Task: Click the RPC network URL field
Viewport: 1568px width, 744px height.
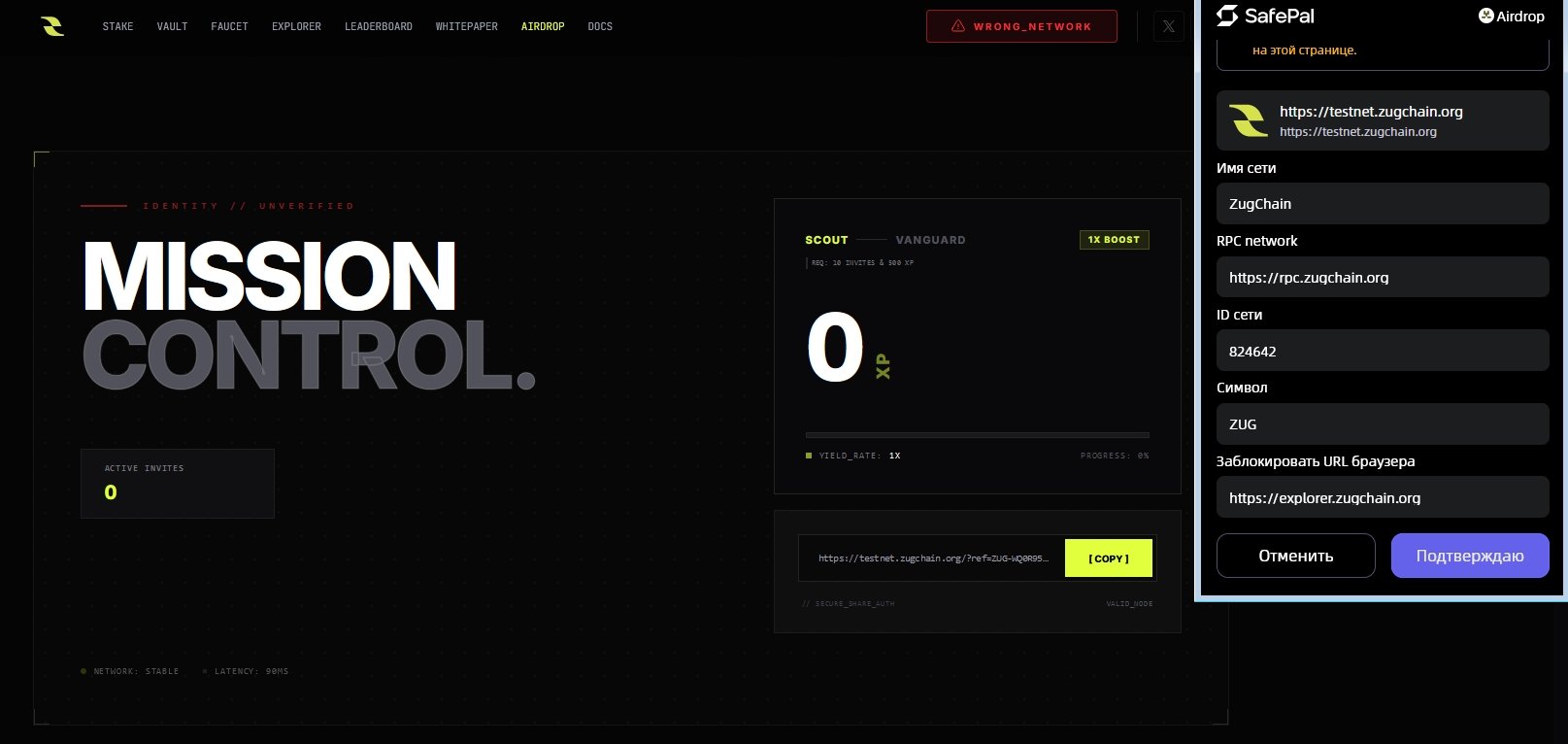Action: click(x=1382, y=278)
